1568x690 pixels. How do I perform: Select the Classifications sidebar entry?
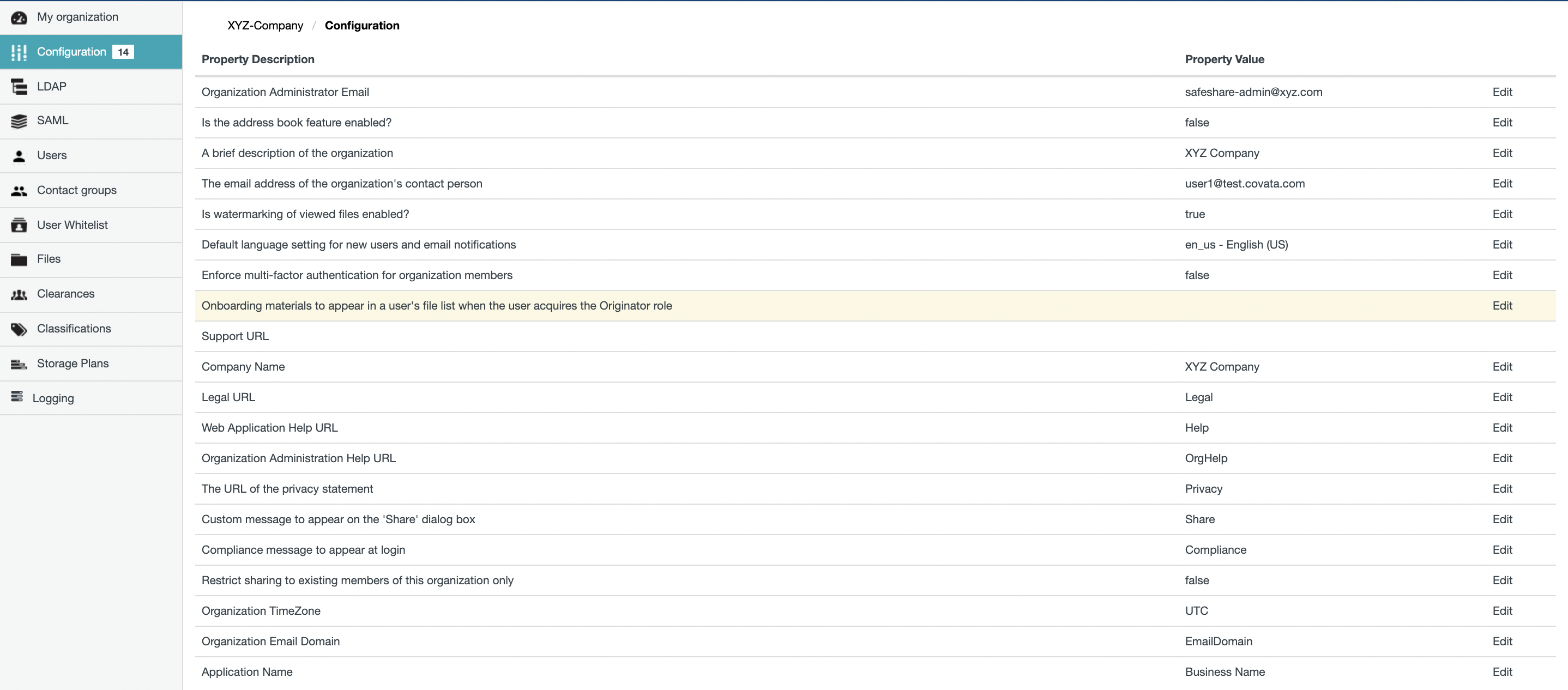pyautogui.click(x=91, y=329)
